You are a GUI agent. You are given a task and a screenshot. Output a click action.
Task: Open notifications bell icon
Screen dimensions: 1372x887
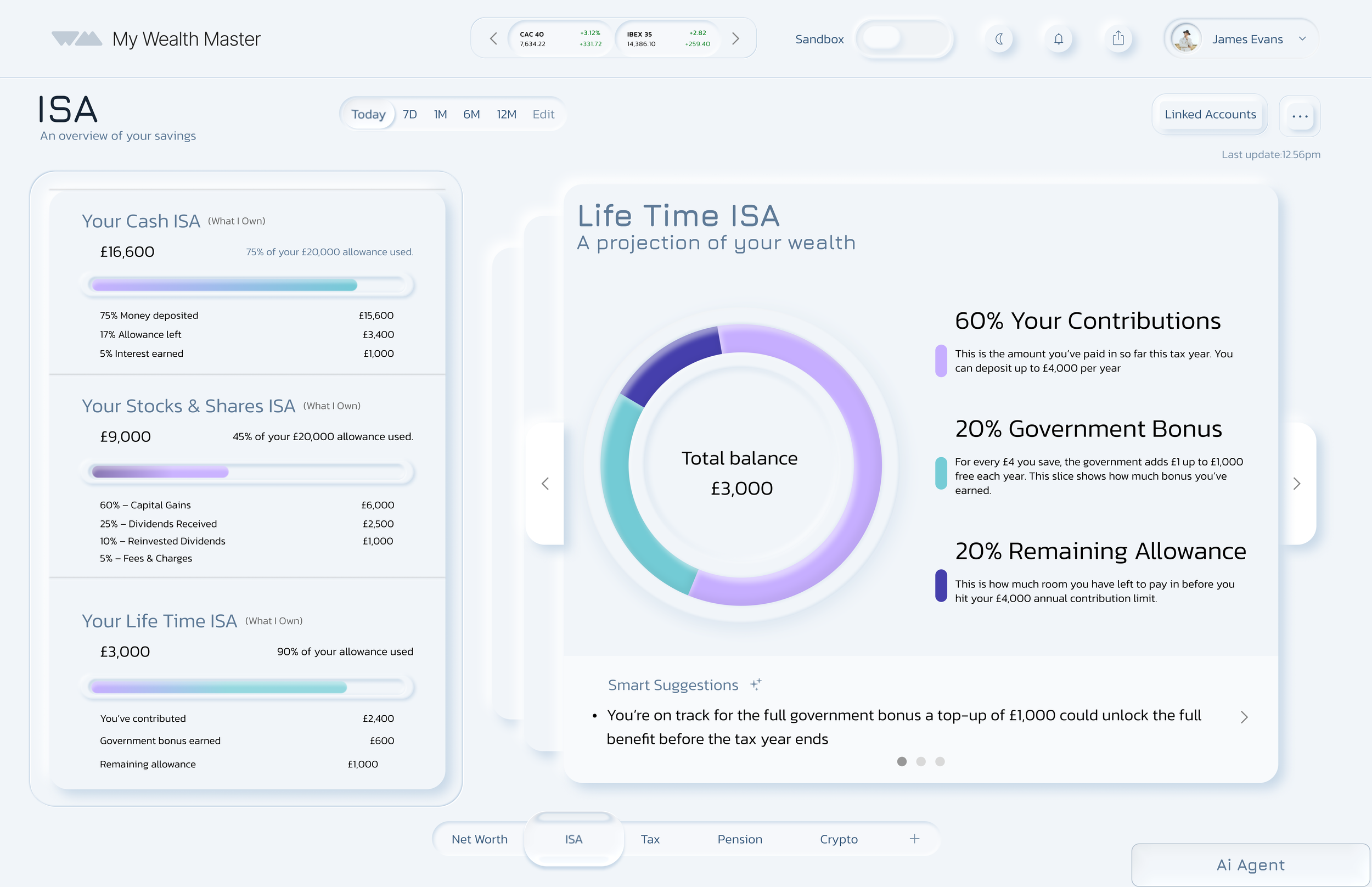1058,39
